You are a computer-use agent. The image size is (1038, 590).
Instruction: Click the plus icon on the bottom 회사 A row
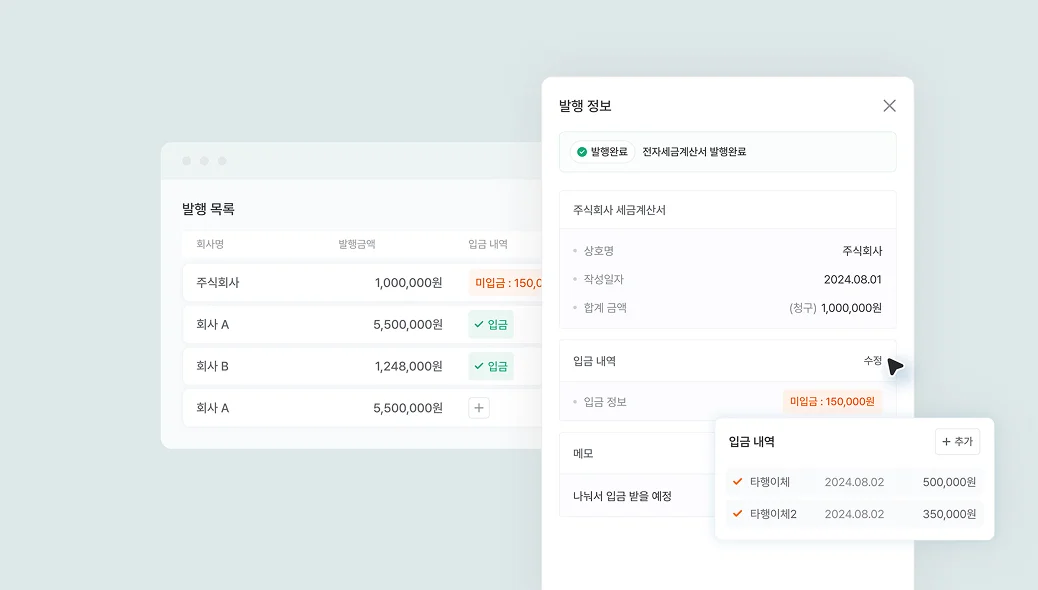479,407
